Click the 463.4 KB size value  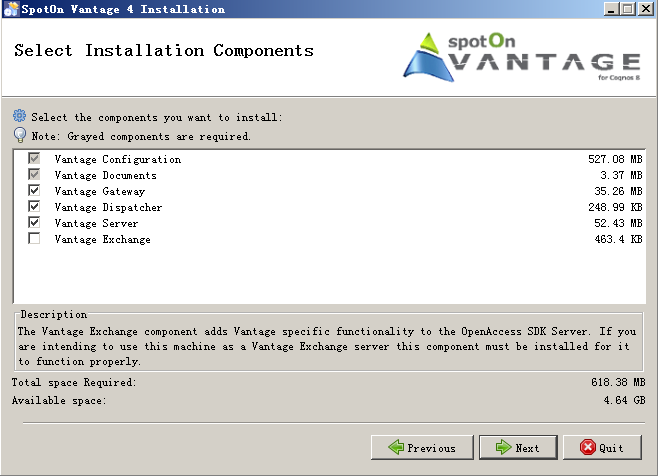[x=618, y=239]
